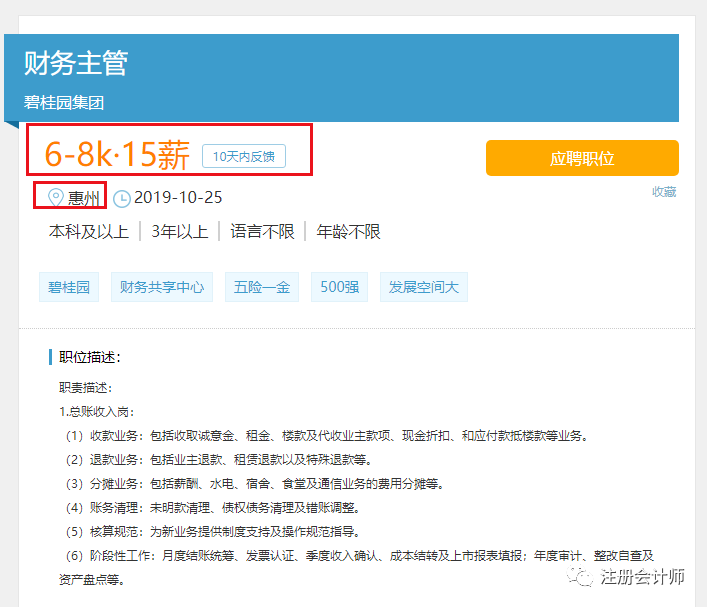This screenshot has width=707, height=607.
Task: Select the 500强 tag
Action: (x=340, y=287)
